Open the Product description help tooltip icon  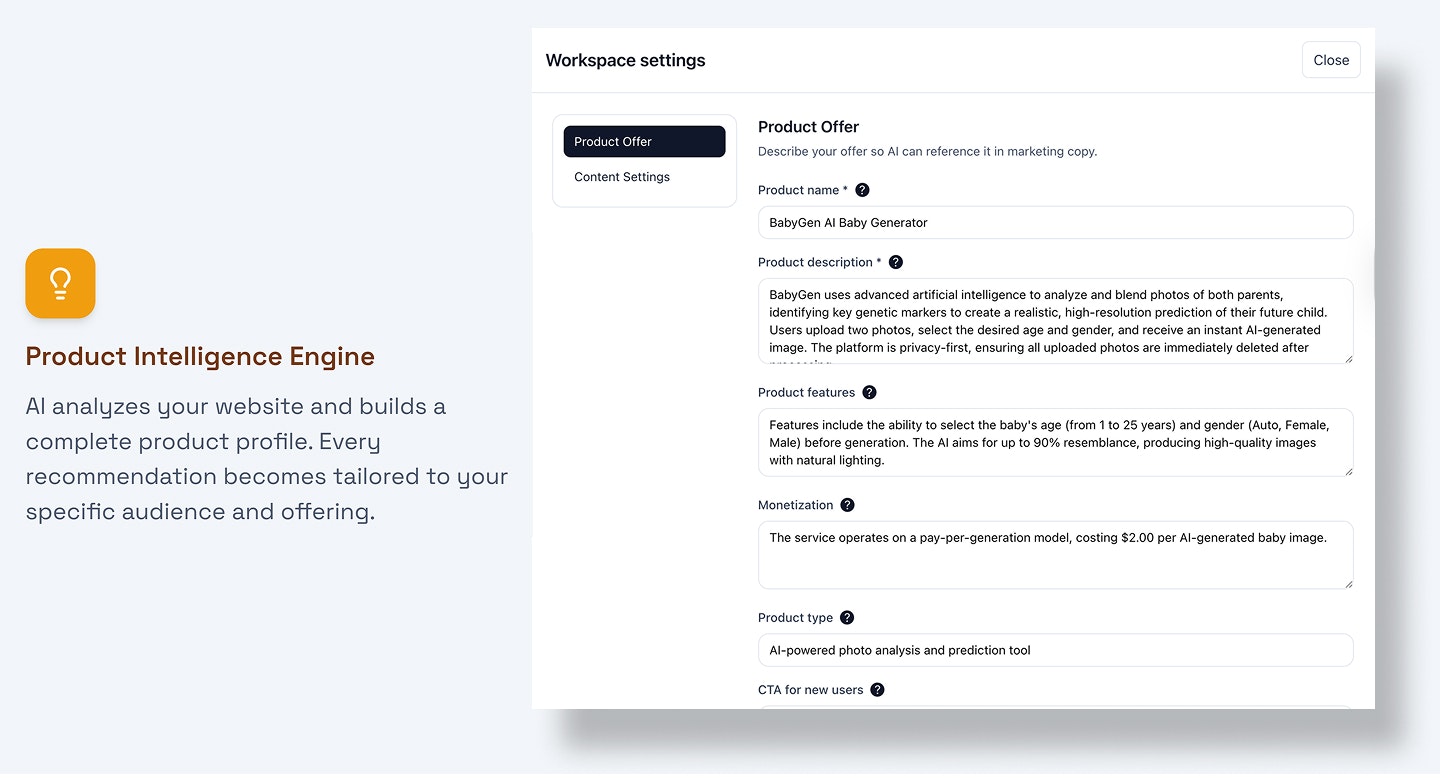[896, 261]
